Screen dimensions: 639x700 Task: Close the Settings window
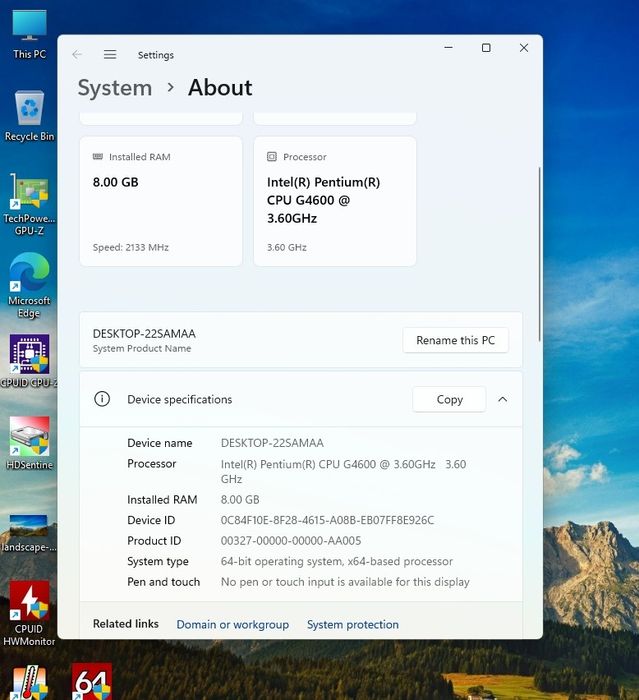pyautogui.click(x=524, y=47)
